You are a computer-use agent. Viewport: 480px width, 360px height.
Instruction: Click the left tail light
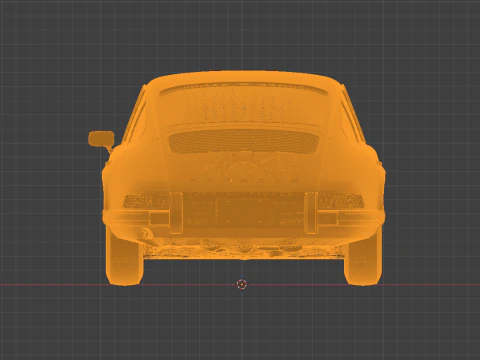click(x=146, y=202)
